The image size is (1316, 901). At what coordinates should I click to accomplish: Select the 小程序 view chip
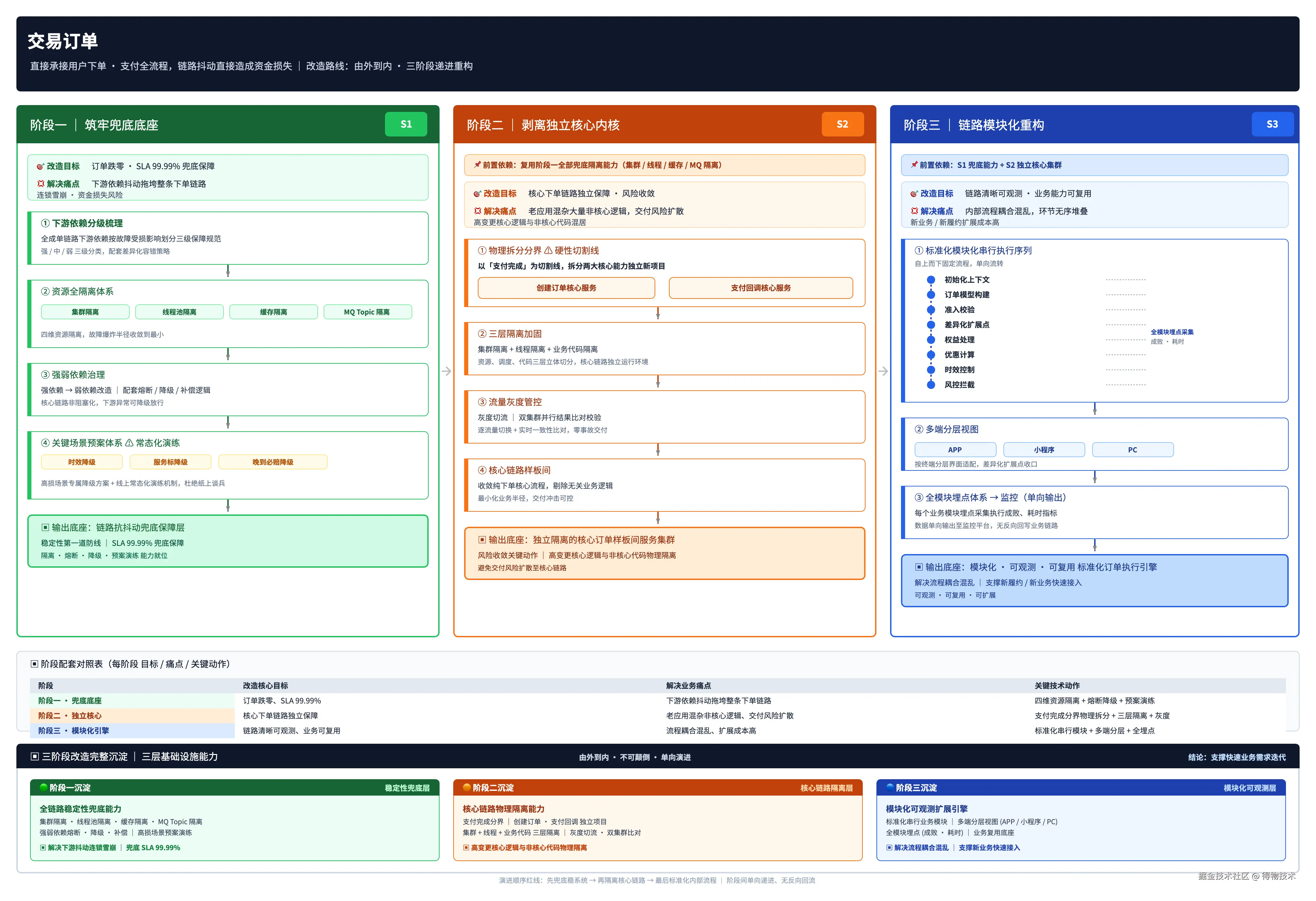click(x=1044, y=449)
